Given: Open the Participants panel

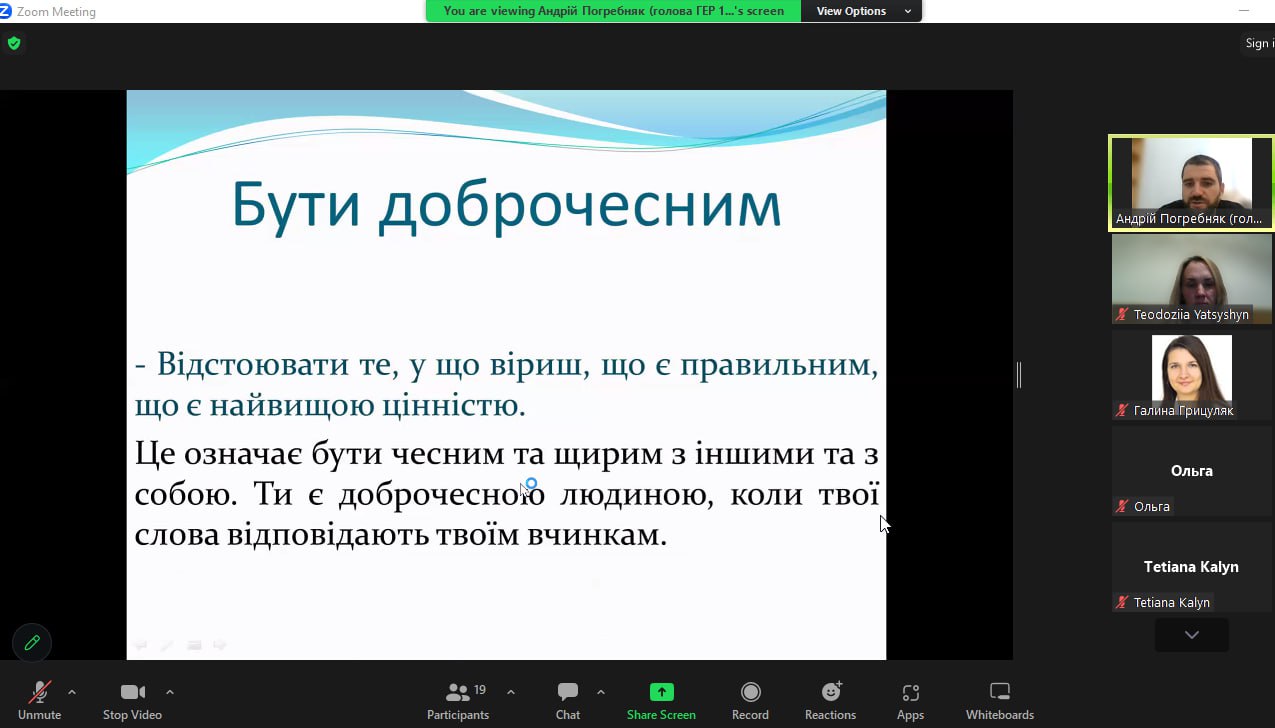Looking at the screenshot, I should (458, 700).
